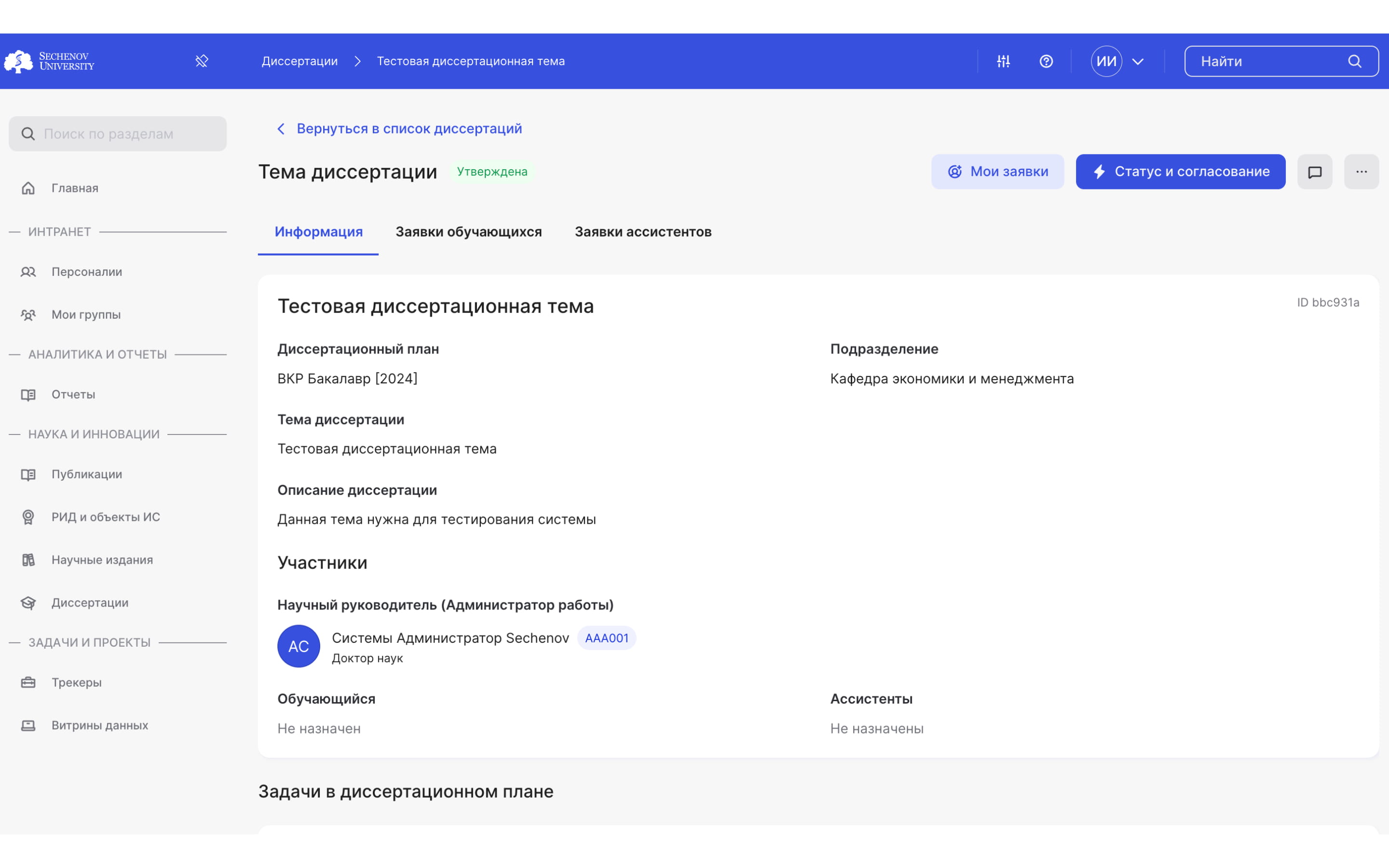Screen dimensions: 1389x868
Task: Switch to the Заявки ассистентов tab
Action: click(643, 232)
